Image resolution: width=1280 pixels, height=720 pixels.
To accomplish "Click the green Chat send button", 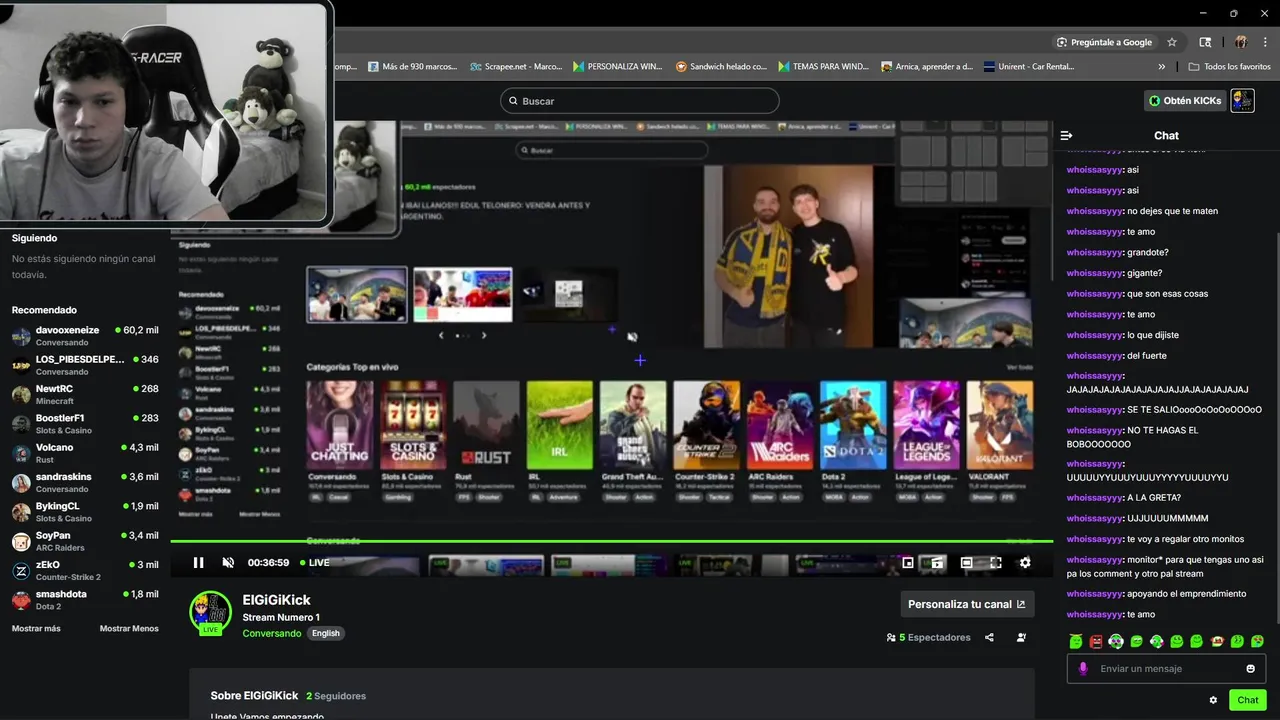I will (1248, 700).
